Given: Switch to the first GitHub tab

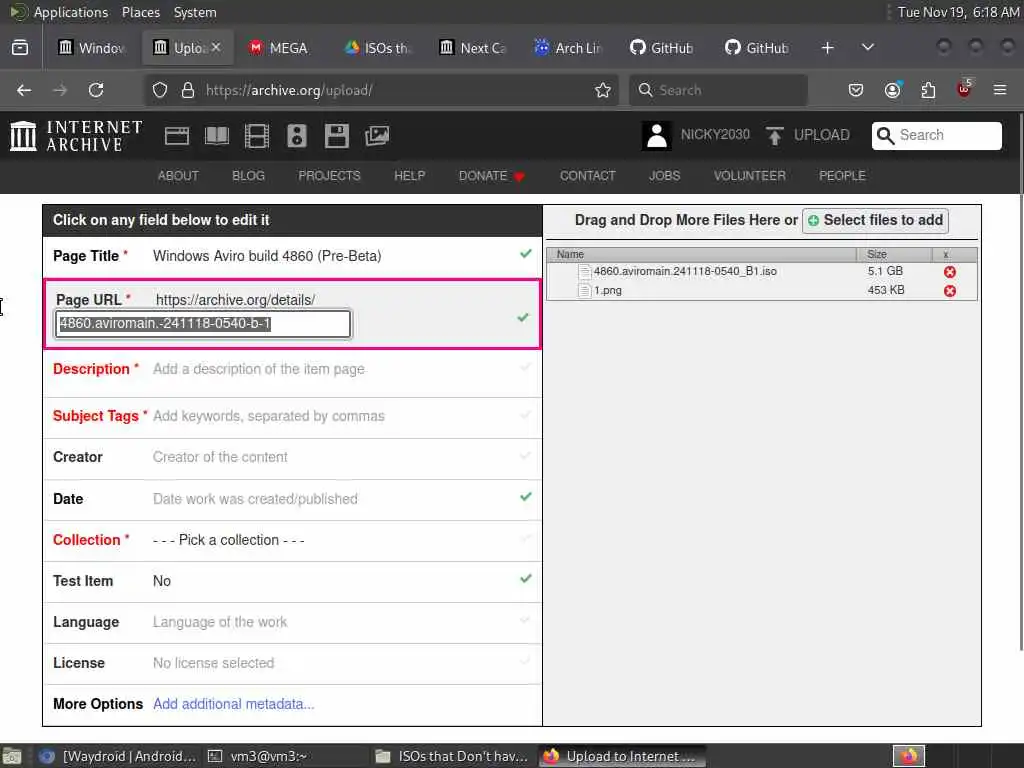Looking at the screenshot, I should coord(662,48).
